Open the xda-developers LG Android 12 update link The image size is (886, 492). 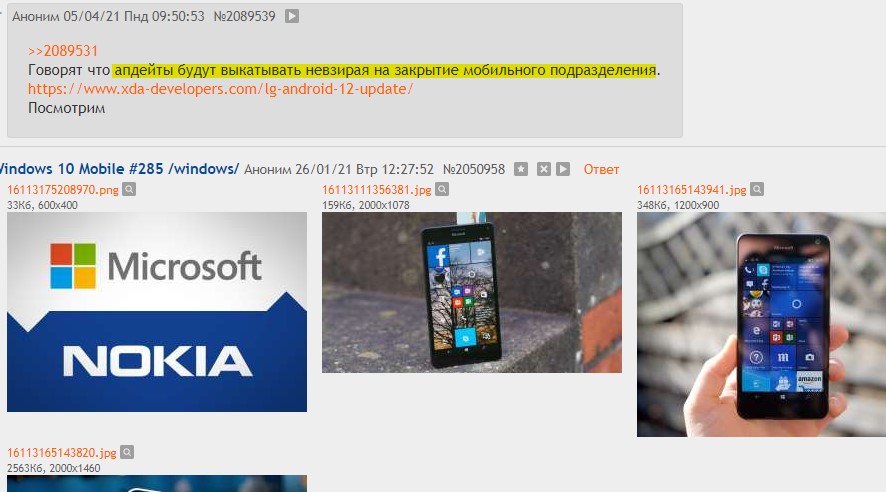tap(220, 89)
